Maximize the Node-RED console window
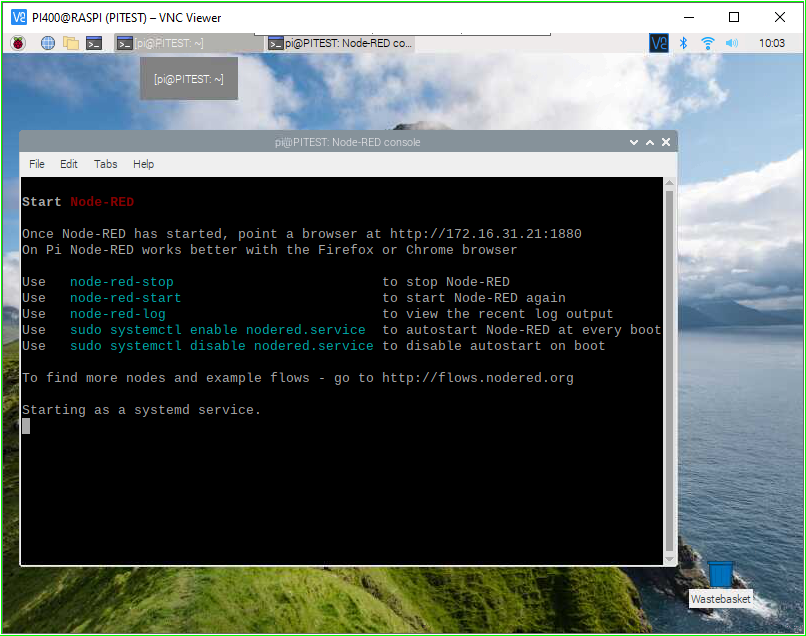806x636 pixels. pyautogui.click(x=650, y=142)
